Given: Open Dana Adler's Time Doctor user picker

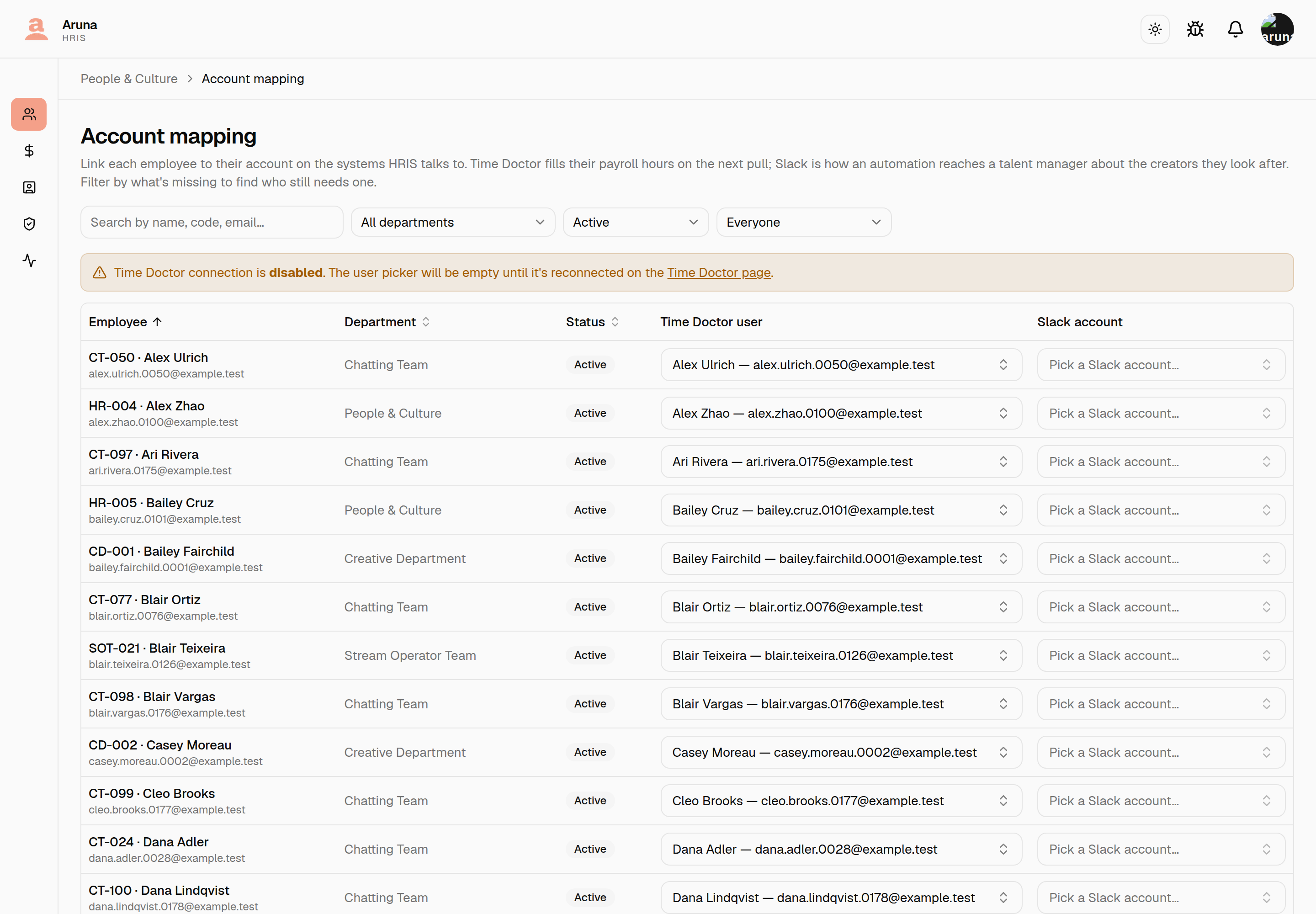Looking at the screenshot, I should (x=841, y=849).
